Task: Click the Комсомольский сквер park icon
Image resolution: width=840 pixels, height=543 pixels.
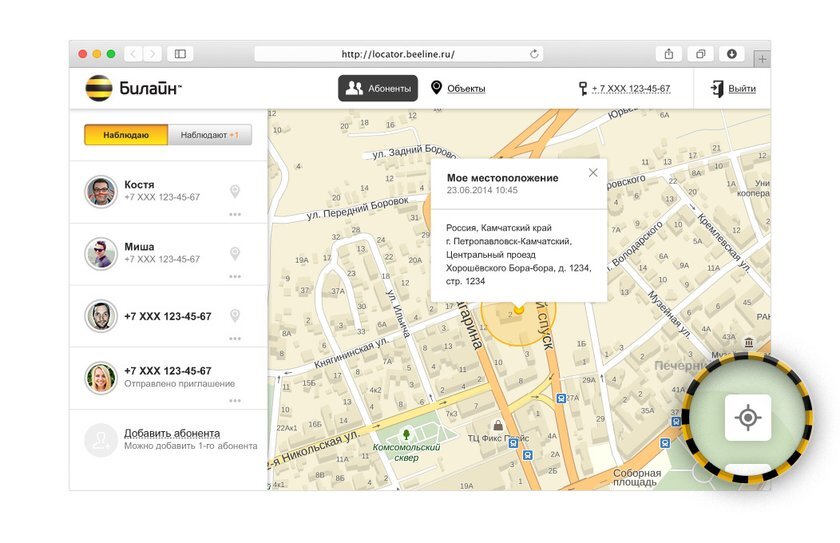Action: (x=406, y=433)
